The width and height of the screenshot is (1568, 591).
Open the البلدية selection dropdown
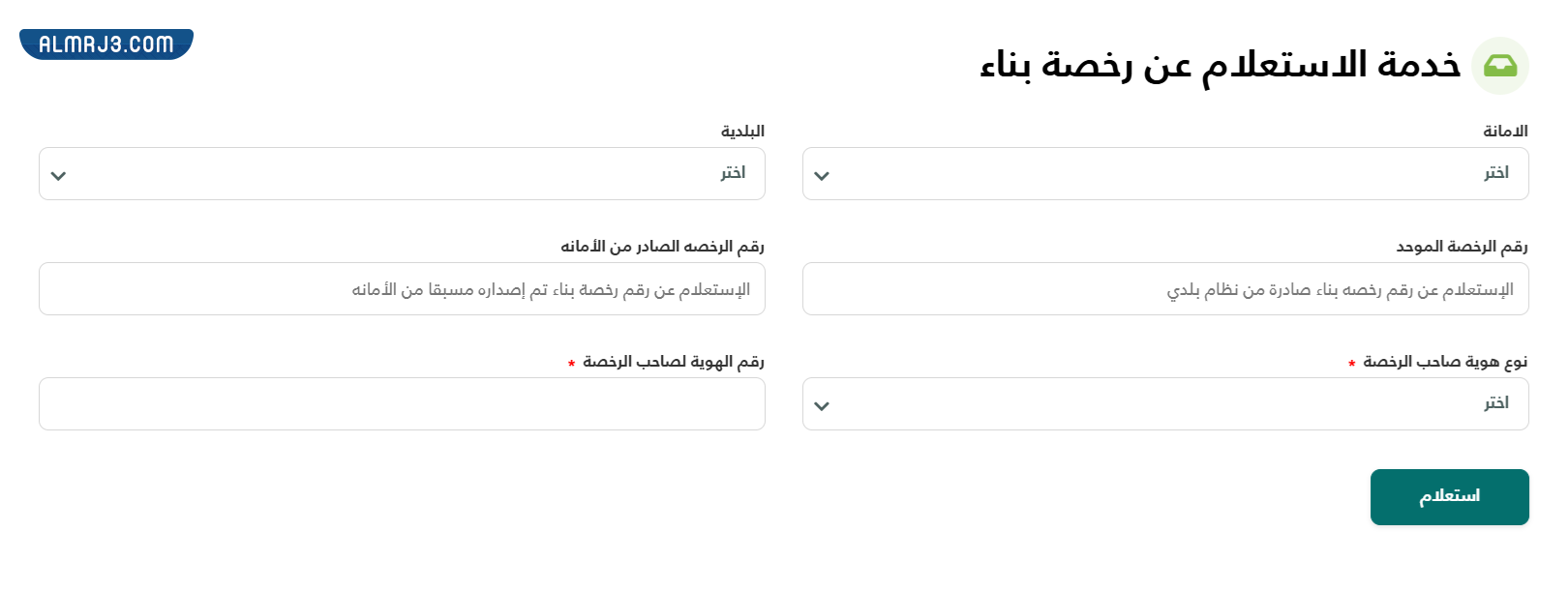click(x=402, y=174)
